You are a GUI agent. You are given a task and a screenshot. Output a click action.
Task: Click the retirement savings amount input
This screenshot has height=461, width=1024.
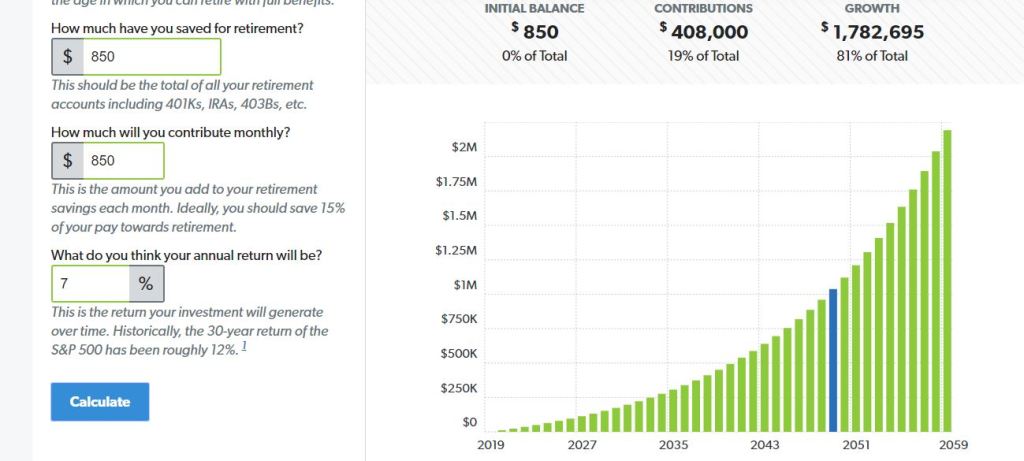tap(151, 57)
